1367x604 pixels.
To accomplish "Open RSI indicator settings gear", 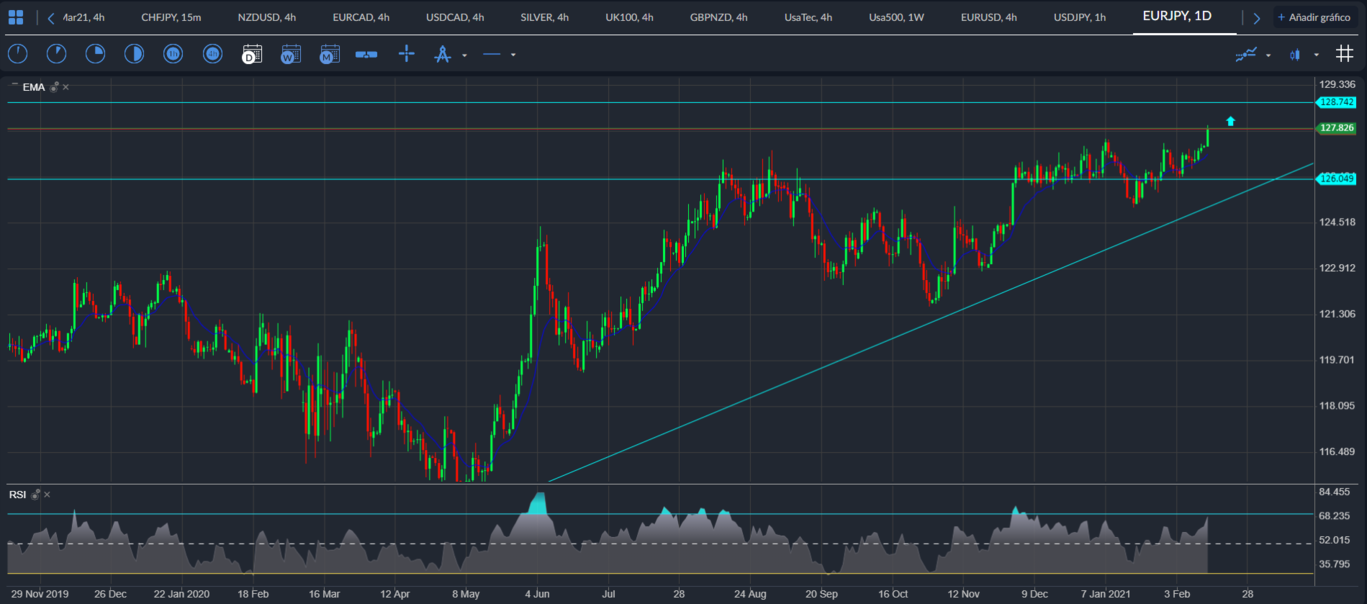I will click(36, 494).
